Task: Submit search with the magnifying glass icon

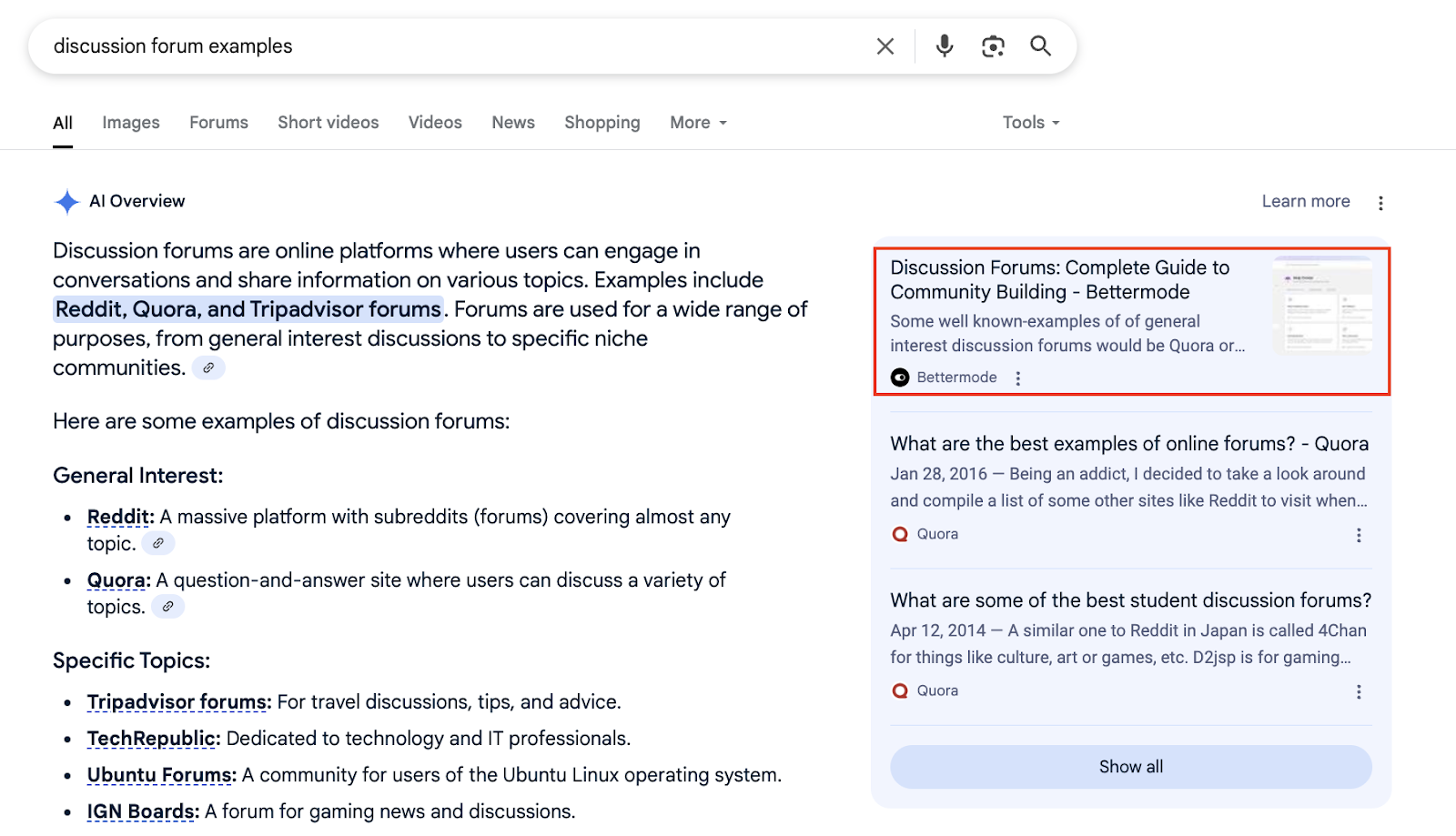Action: pyautogui.click(x=1040, y=45)
